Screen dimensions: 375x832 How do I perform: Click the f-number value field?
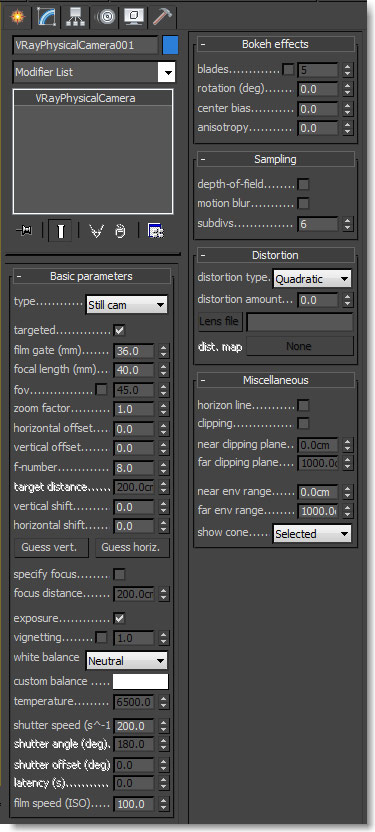click(x=134, y=469)
